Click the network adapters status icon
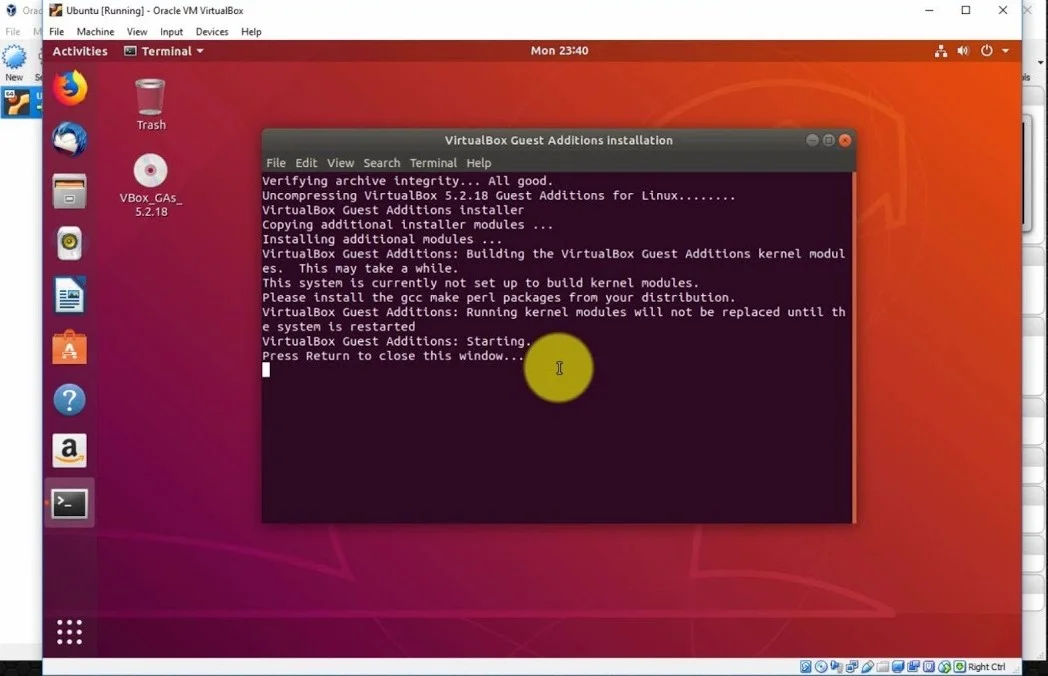The width and height of the screenshot is (1048, 676). coord(852,667)
